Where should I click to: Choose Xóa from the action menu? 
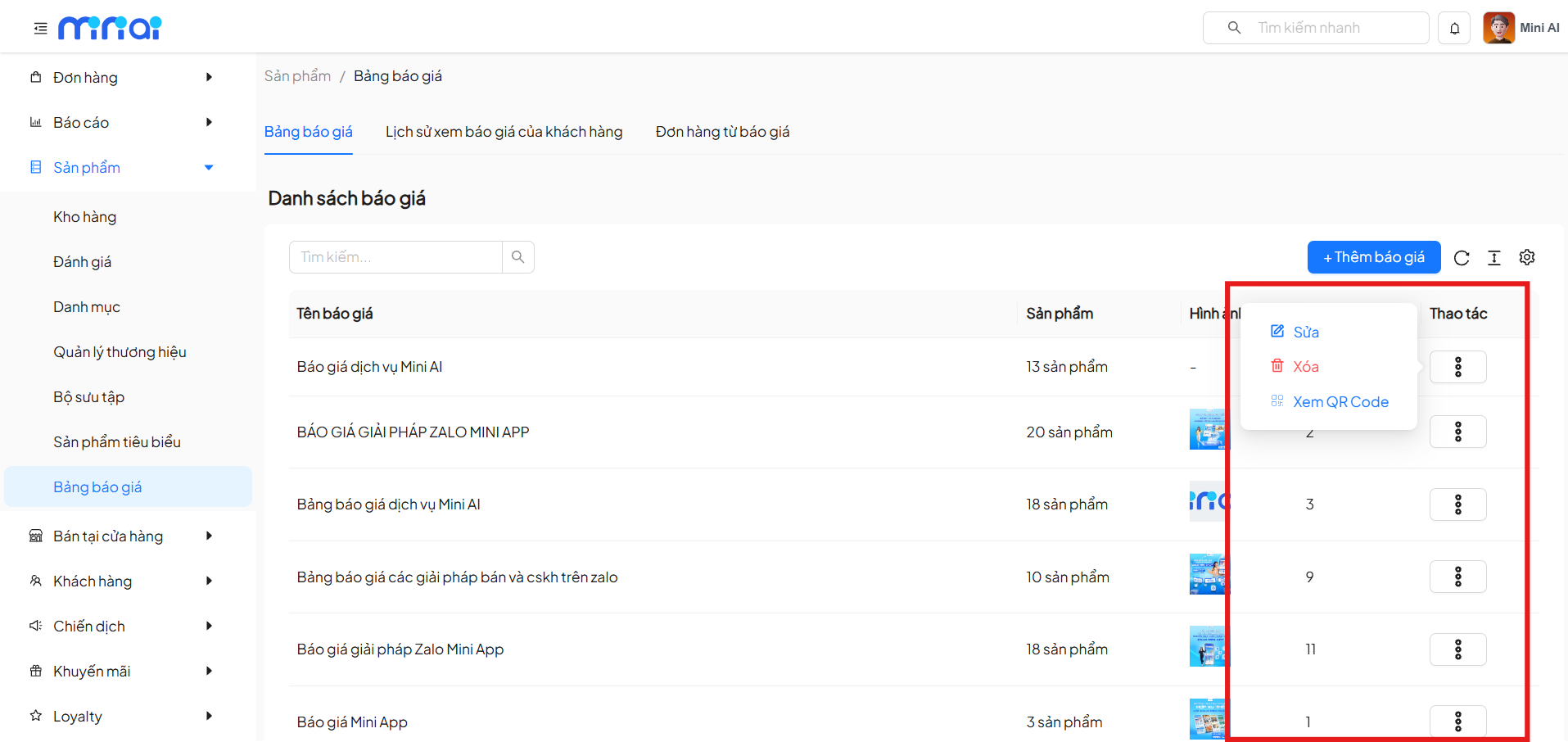(1305, 367)
